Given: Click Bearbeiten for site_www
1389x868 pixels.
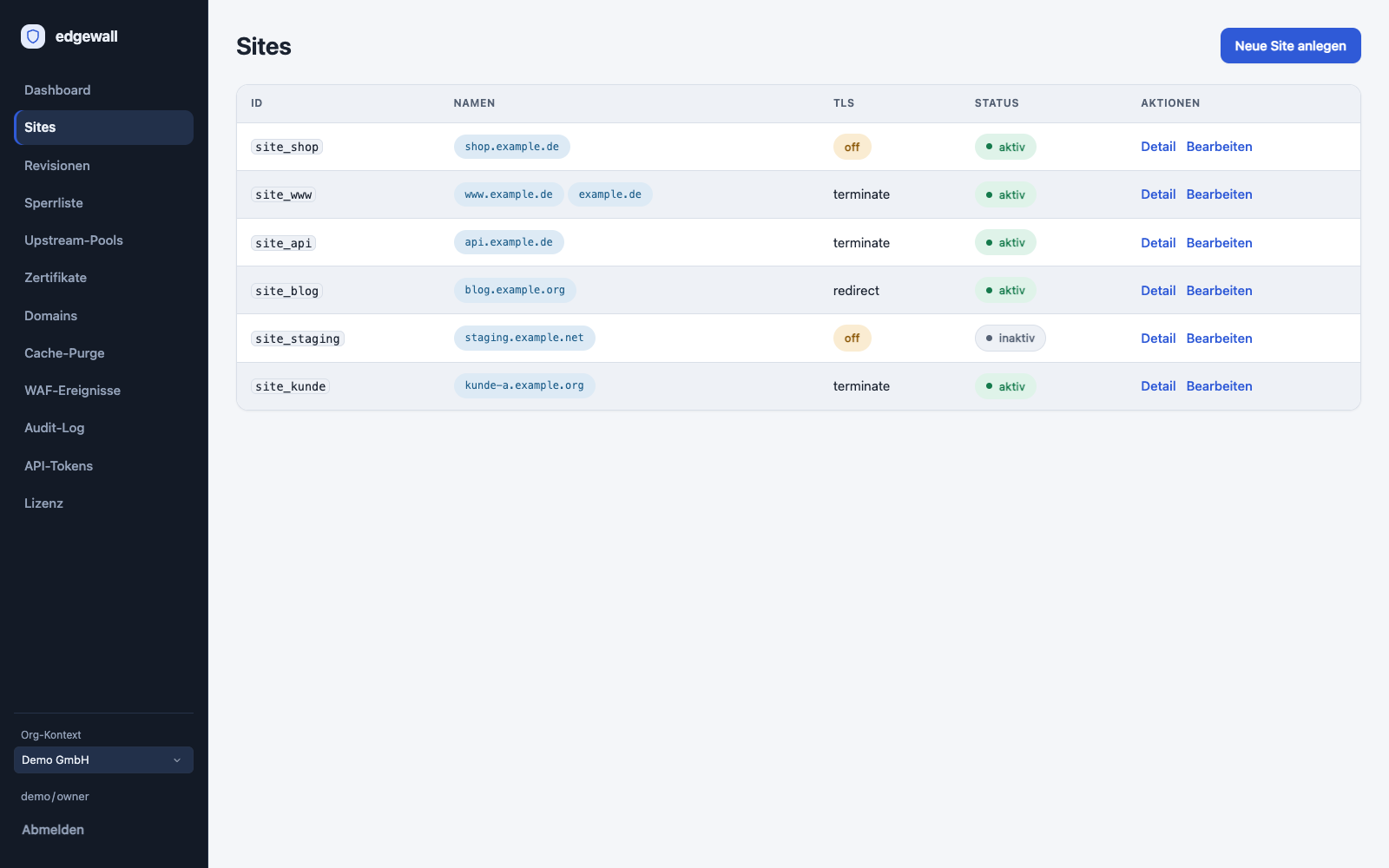Looking at the screenshot, I should (1219, 194).
